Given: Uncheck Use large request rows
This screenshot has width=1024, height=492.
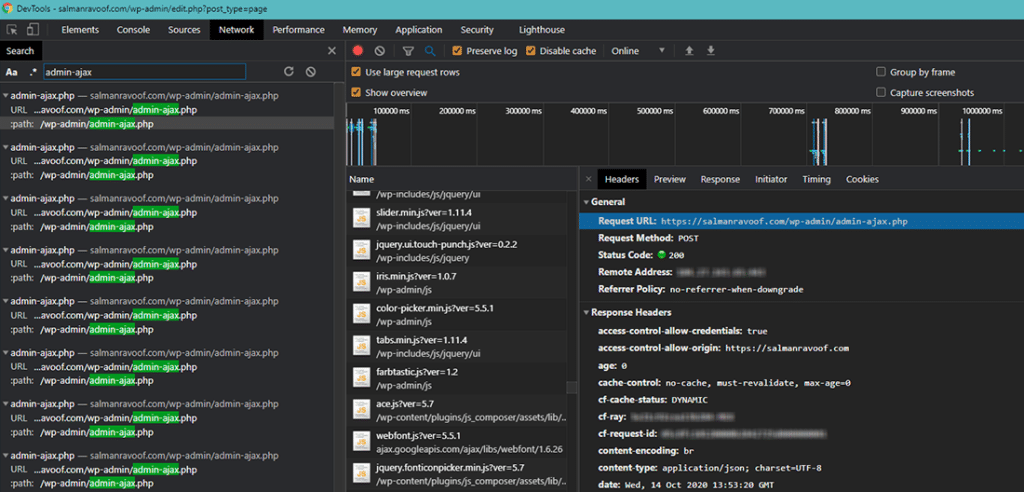Looking at the screenshot, I should pos(357,72).
